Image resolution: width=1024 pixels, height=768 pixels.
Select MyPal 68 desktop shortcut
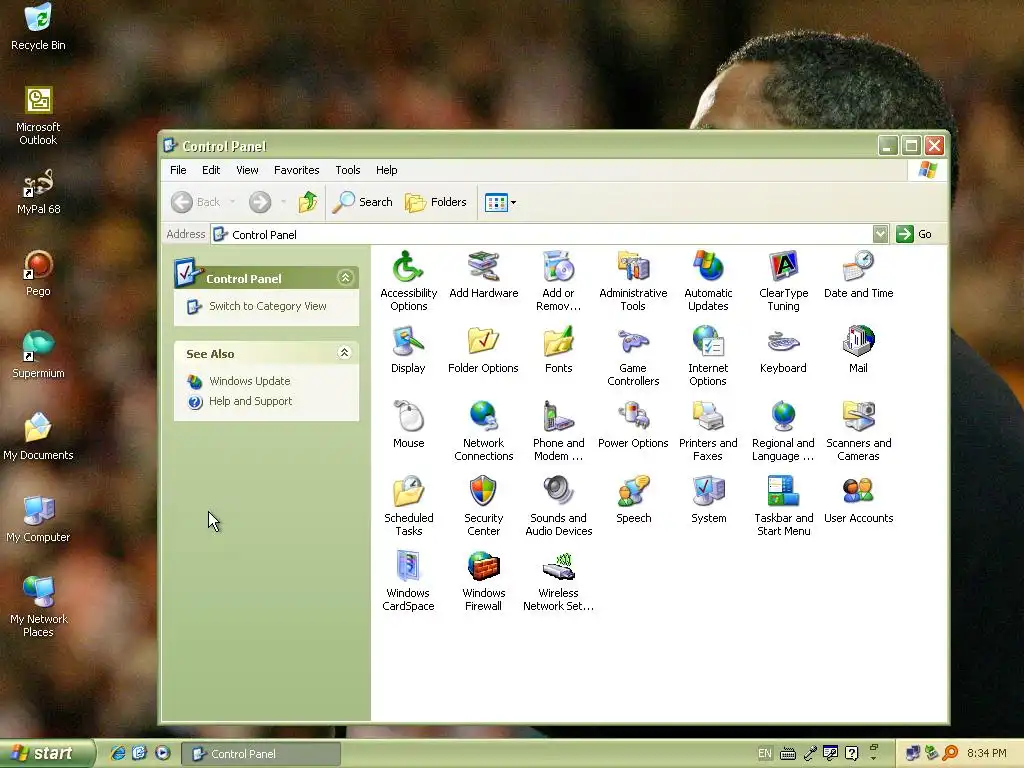[38, 192]
